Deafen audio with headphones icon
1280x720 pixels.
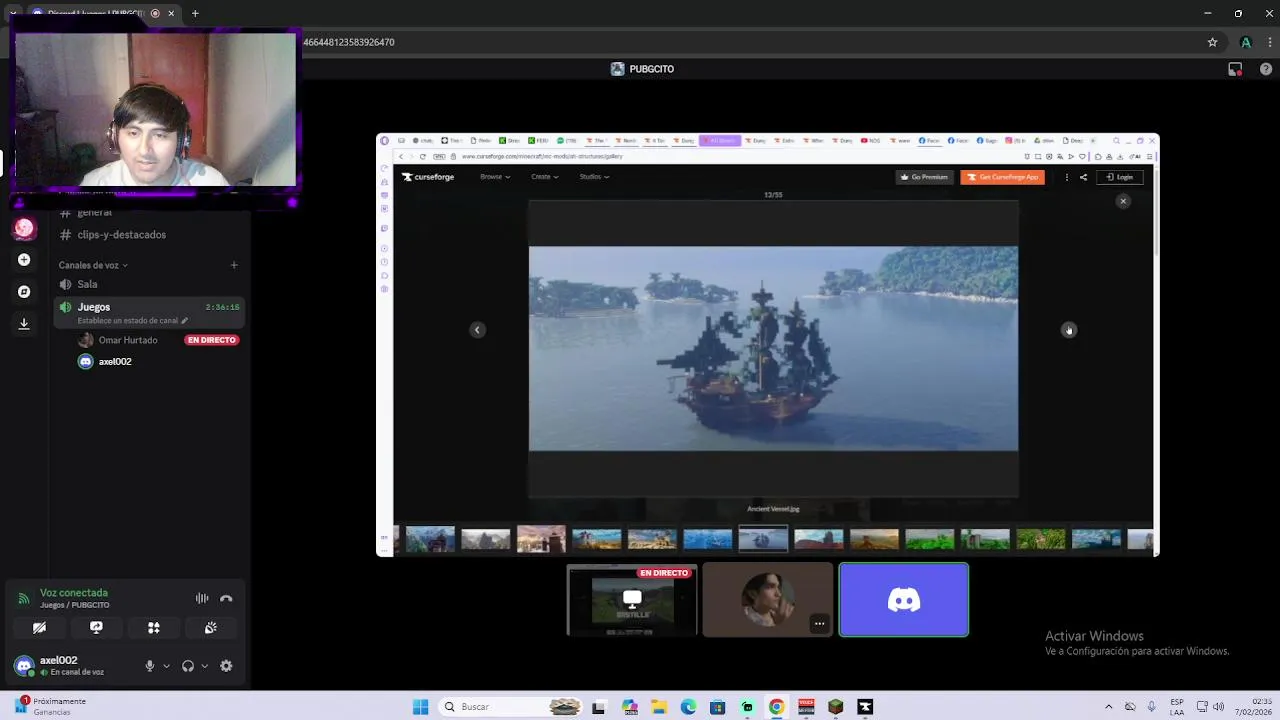(x=188, y=666)
